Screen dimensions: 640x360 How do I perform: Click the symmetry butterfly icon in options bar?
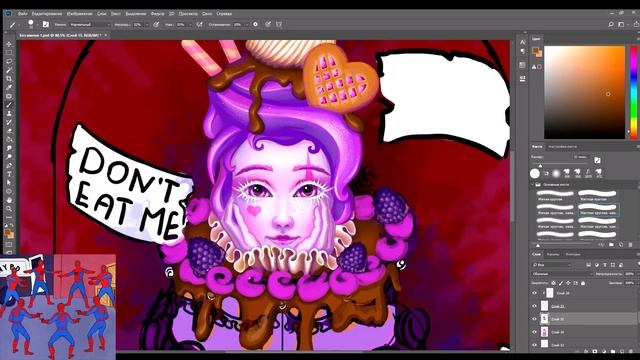[x=279, y=24]
